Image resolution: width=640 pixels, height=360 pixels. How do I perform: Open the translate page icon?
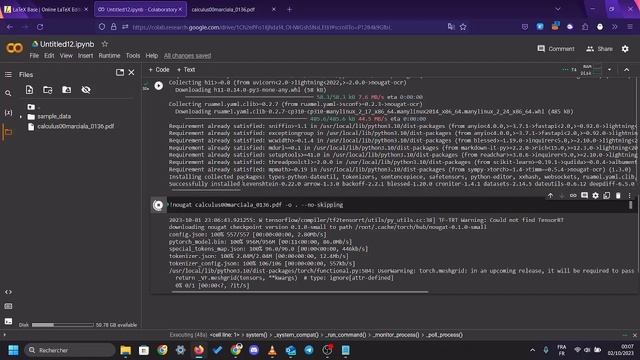click(x=451, y=27)
